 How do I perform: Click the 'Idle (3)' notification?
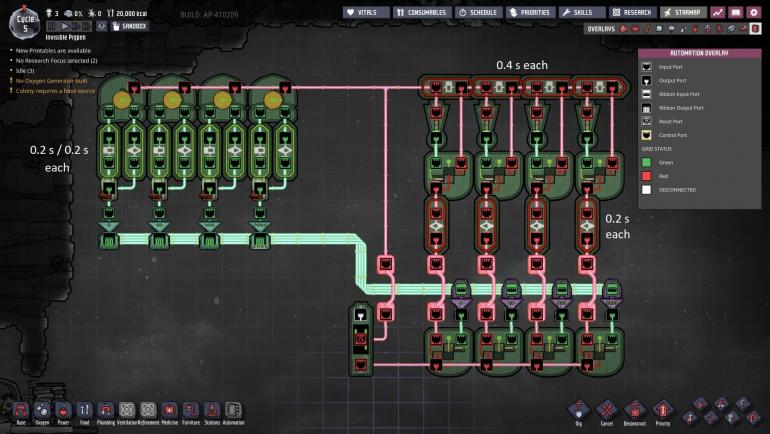pos(25,71)
